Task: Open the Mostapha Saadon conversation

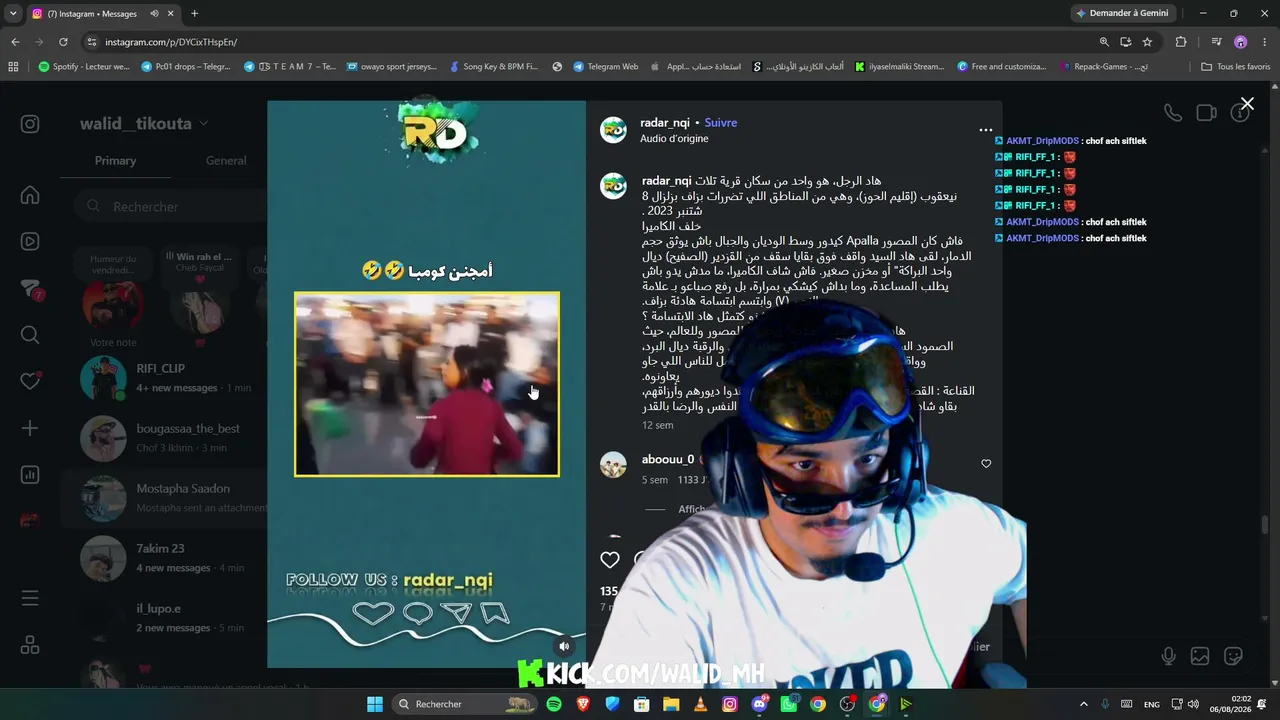Action: click(165, 498)
